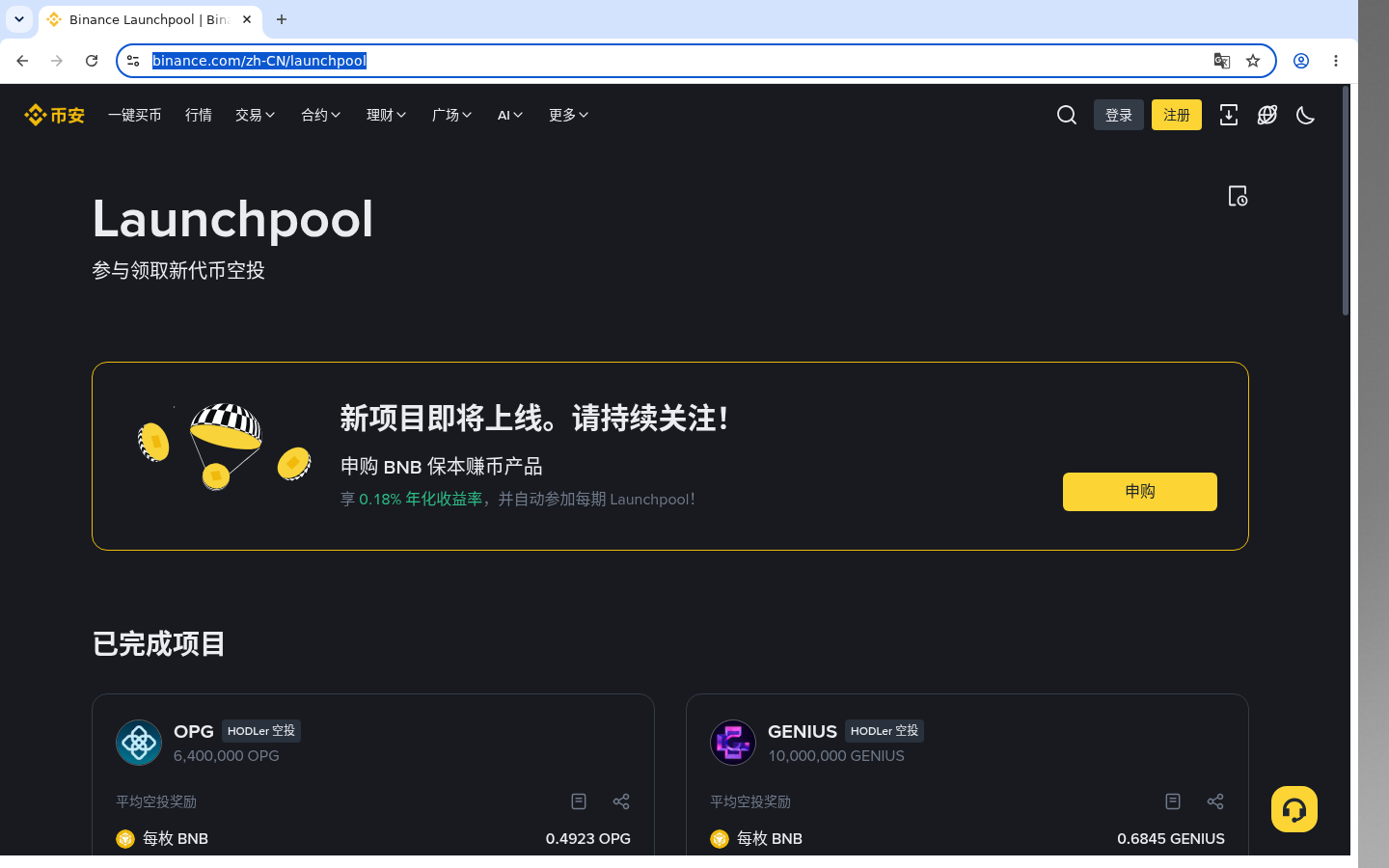Click the OPG token logo
Viewport: 1389px width, 868px height.
139,743
